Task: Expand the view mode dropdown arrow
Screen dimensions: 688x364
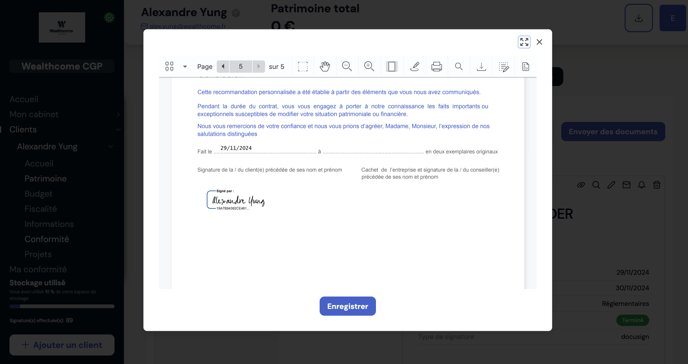Action: (185, 67)
